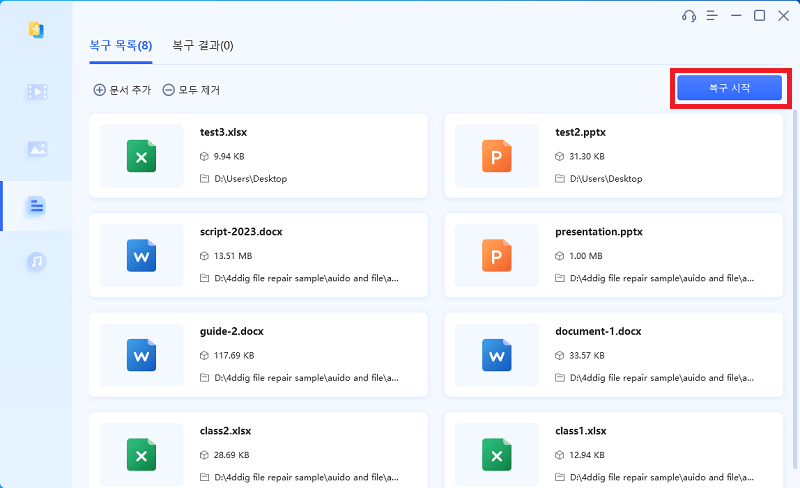Click the PowerPoint icon of presentation.pptx
This screenshot has width=800, height=488.
pos(496,256)
